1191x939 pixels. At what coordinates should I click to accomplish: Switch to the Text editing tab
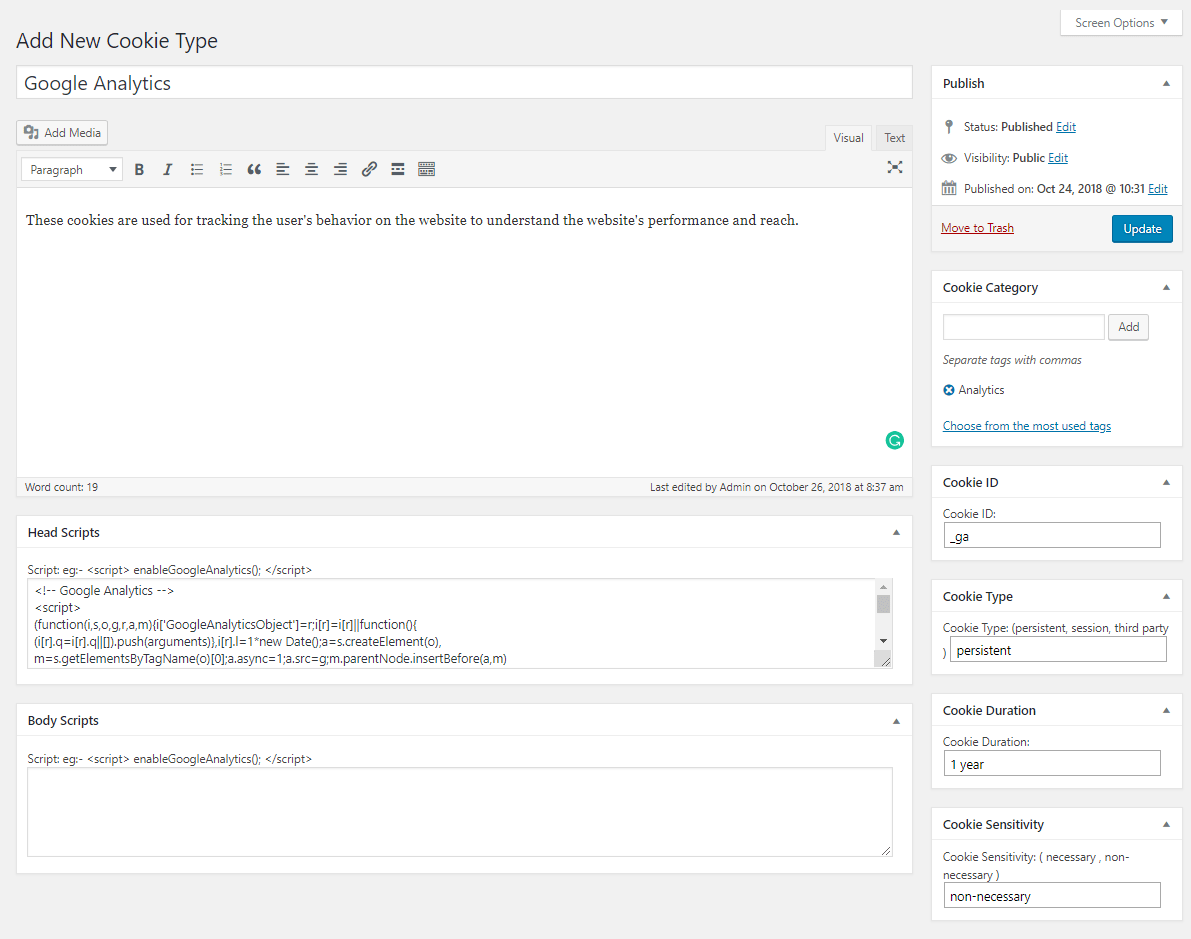(x=893, y=137)
